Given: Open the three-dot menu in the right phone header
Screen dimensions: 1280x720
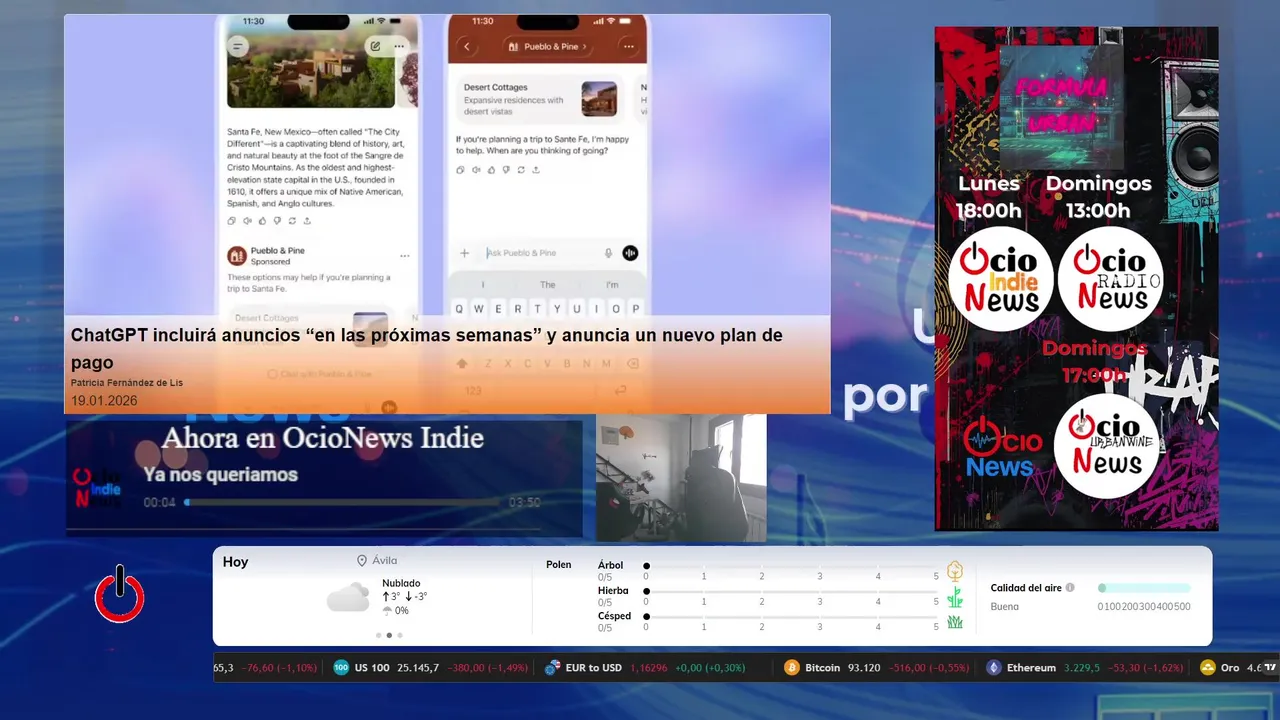Looking at the screenshot, I should 628,46.
